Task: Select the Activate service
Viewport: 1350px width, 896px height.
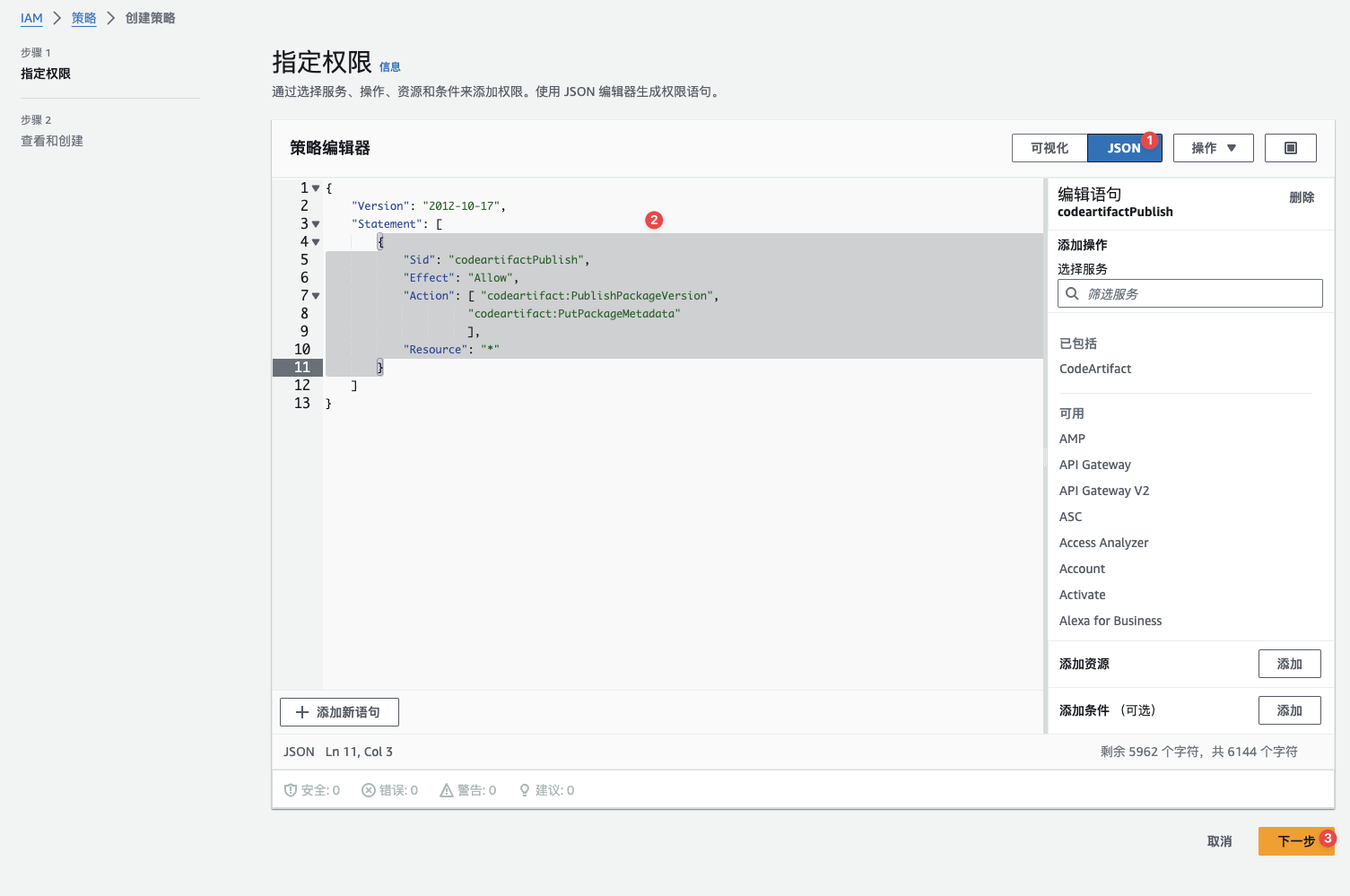Action: click(1083, 595)
